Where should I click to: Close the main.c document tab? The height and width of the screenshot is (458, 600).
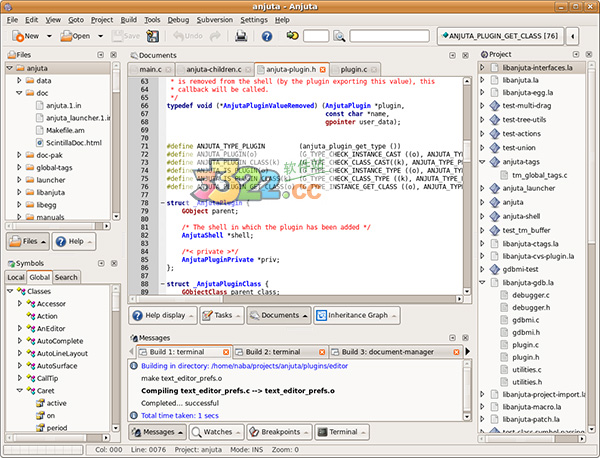tap(168, 70)
